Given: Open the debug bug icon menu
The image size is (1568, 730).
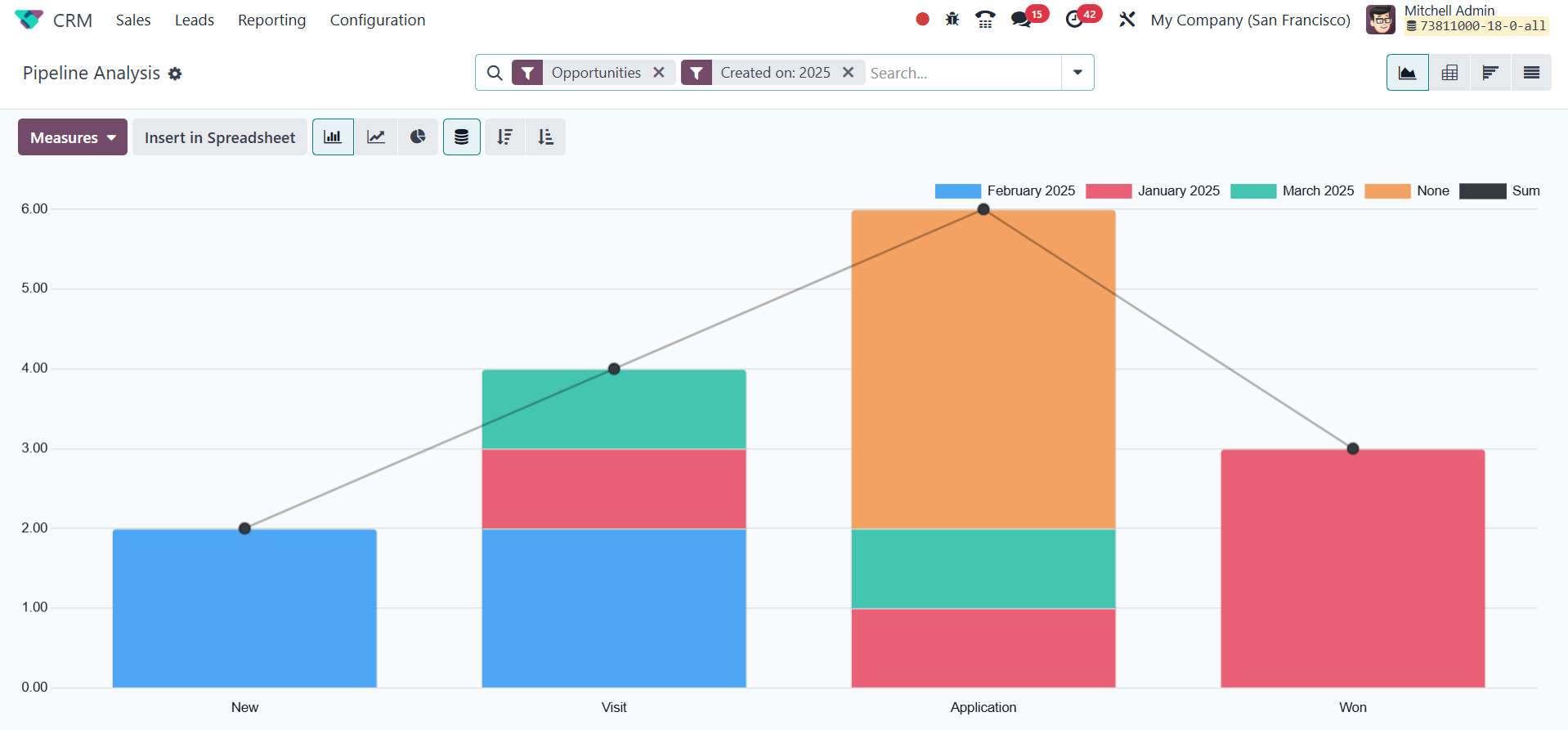Looking at the screenshot, I should [952, 19].
